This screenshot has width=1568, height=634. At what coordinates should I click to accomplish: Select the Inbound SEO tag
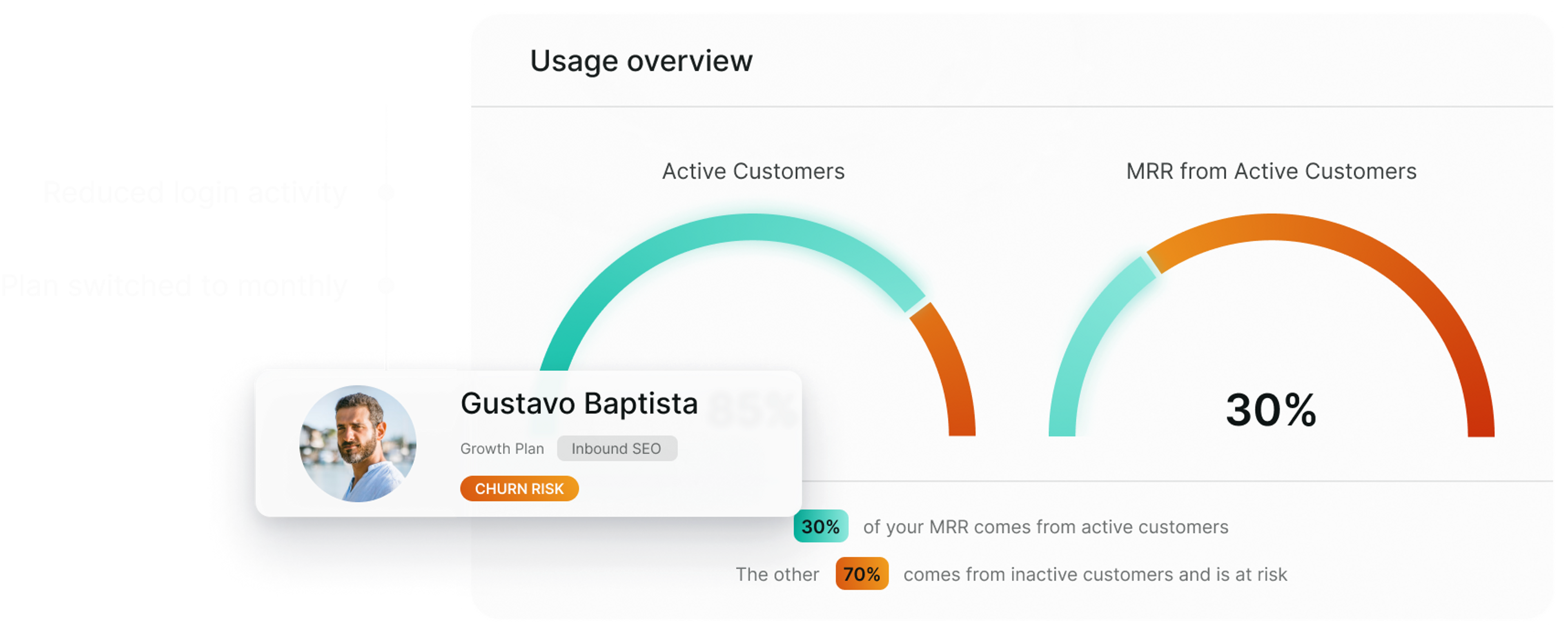coord(617,448)
